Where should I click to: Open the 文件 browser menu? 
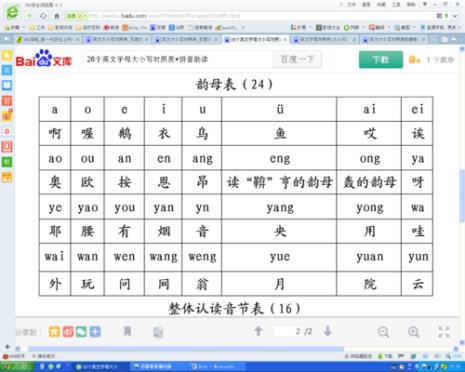(351, 5)
